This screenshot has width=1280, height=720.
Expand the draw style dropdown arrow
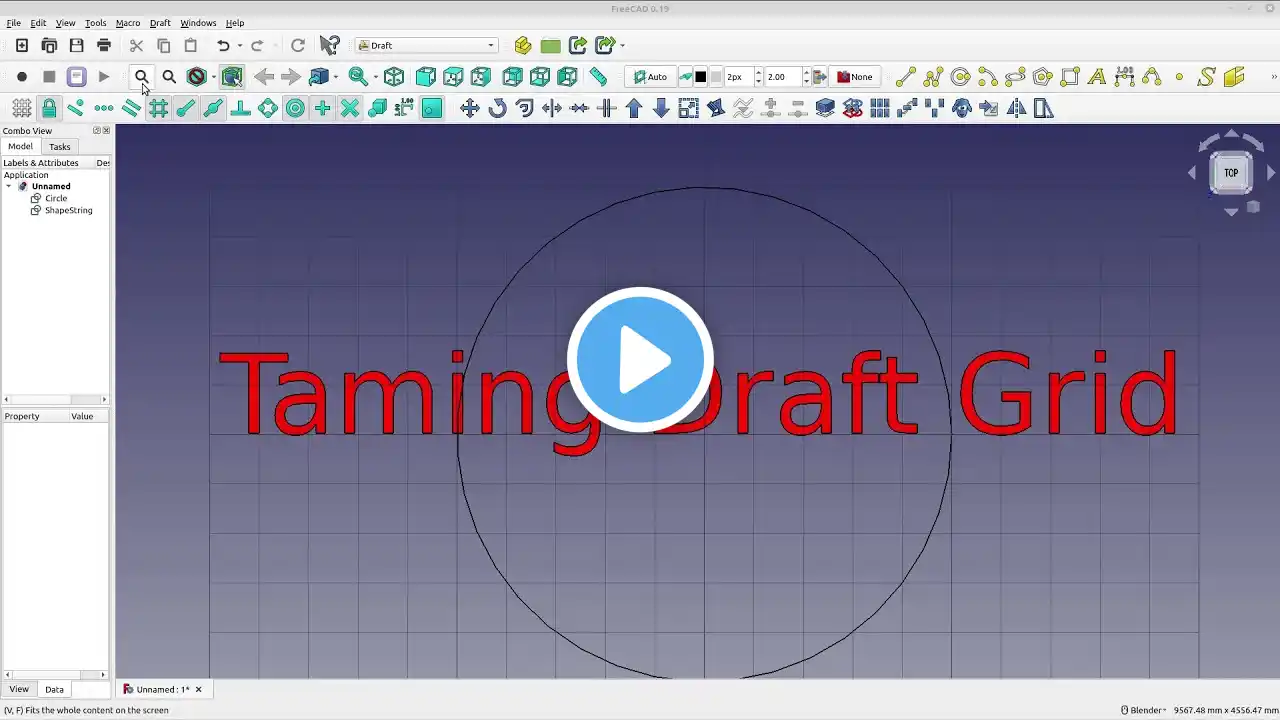click(x=213, y=77)
